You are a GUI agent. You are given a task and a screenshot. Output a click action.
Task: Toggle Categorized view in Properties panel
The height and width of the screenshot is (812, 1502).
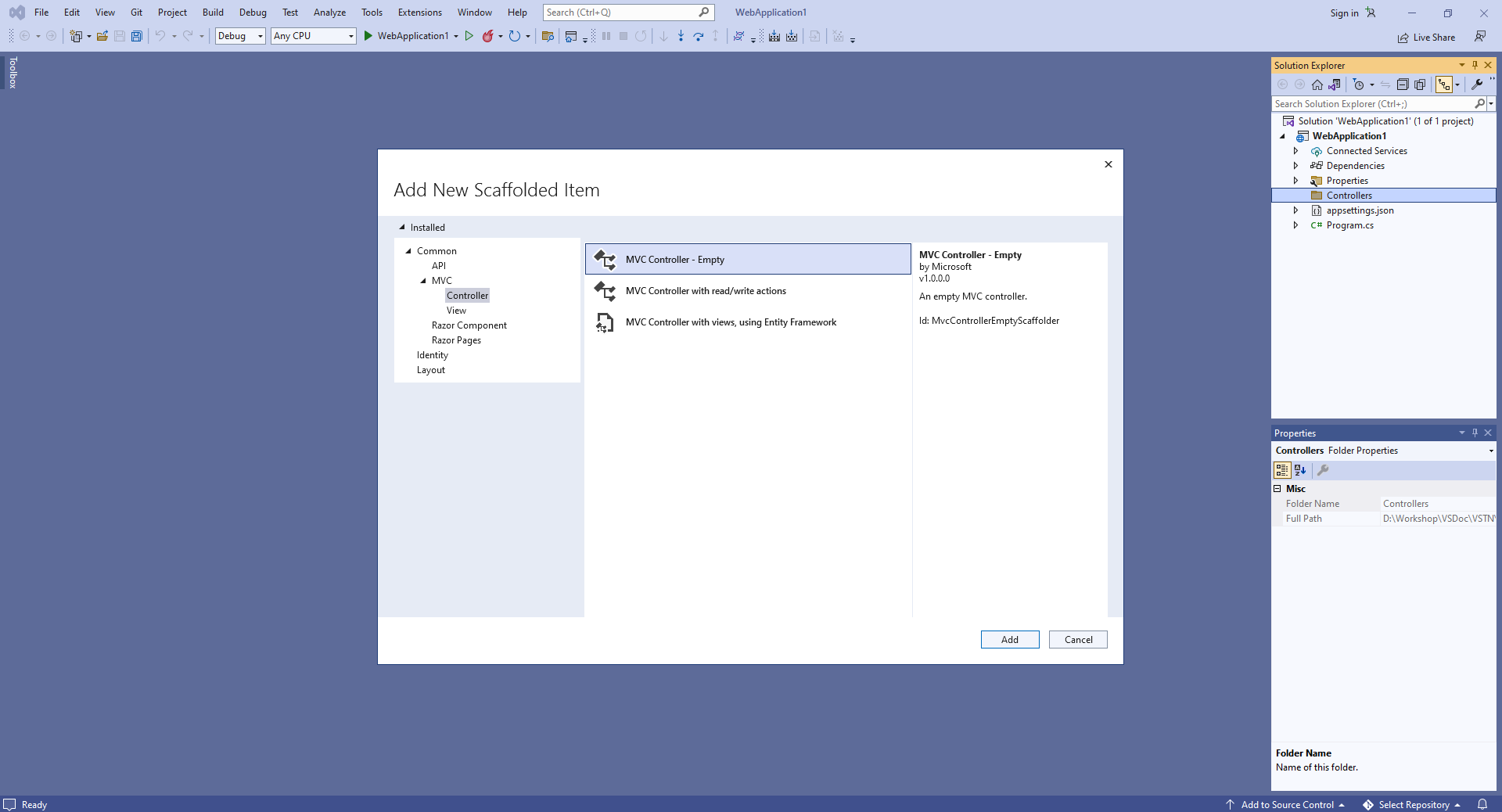[x=1281, y=470]
